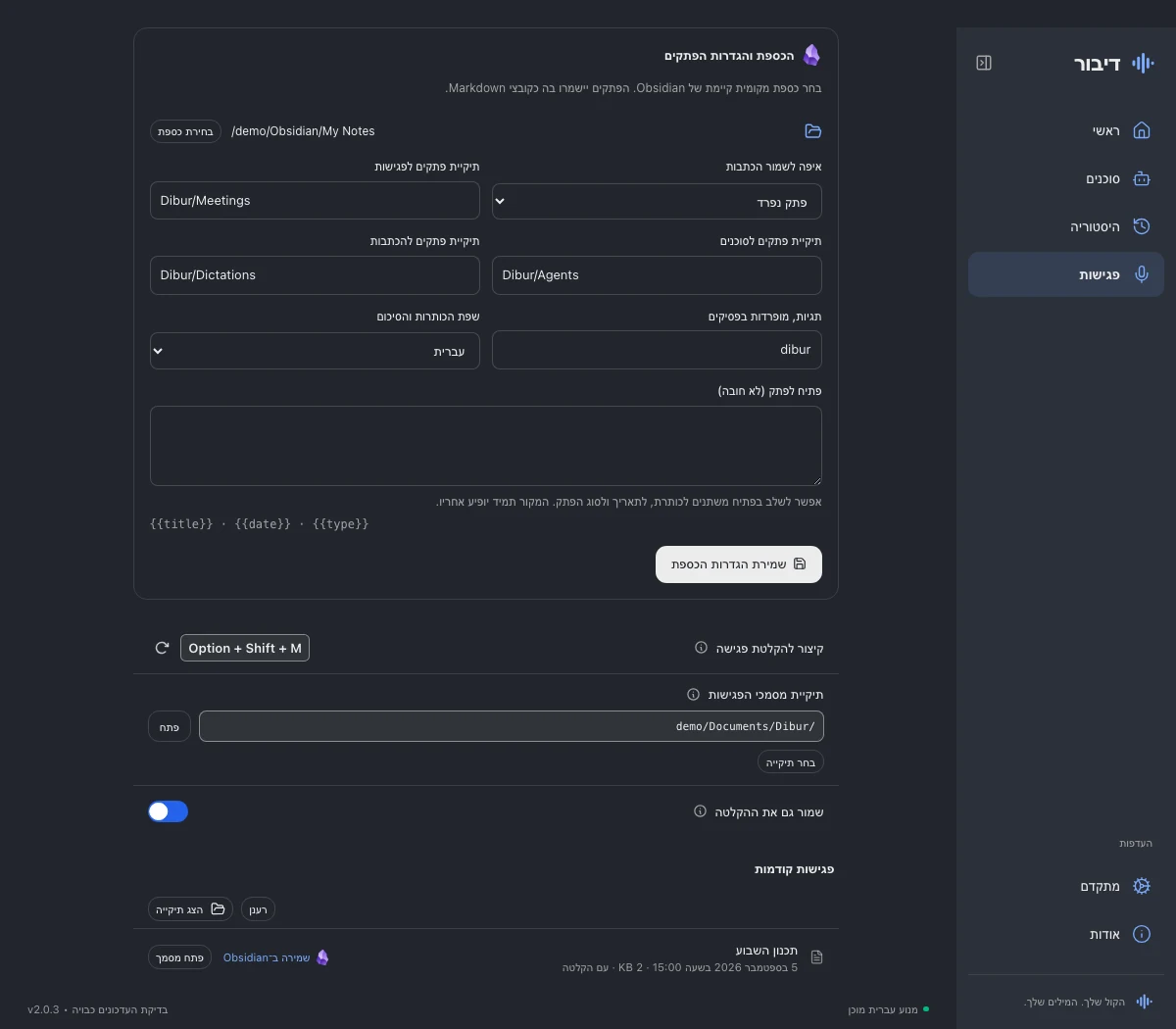Click the בחירת כספת button
Image resolution: width=1176 pixels, height=1029 pixels.
[x=185, y=131]
